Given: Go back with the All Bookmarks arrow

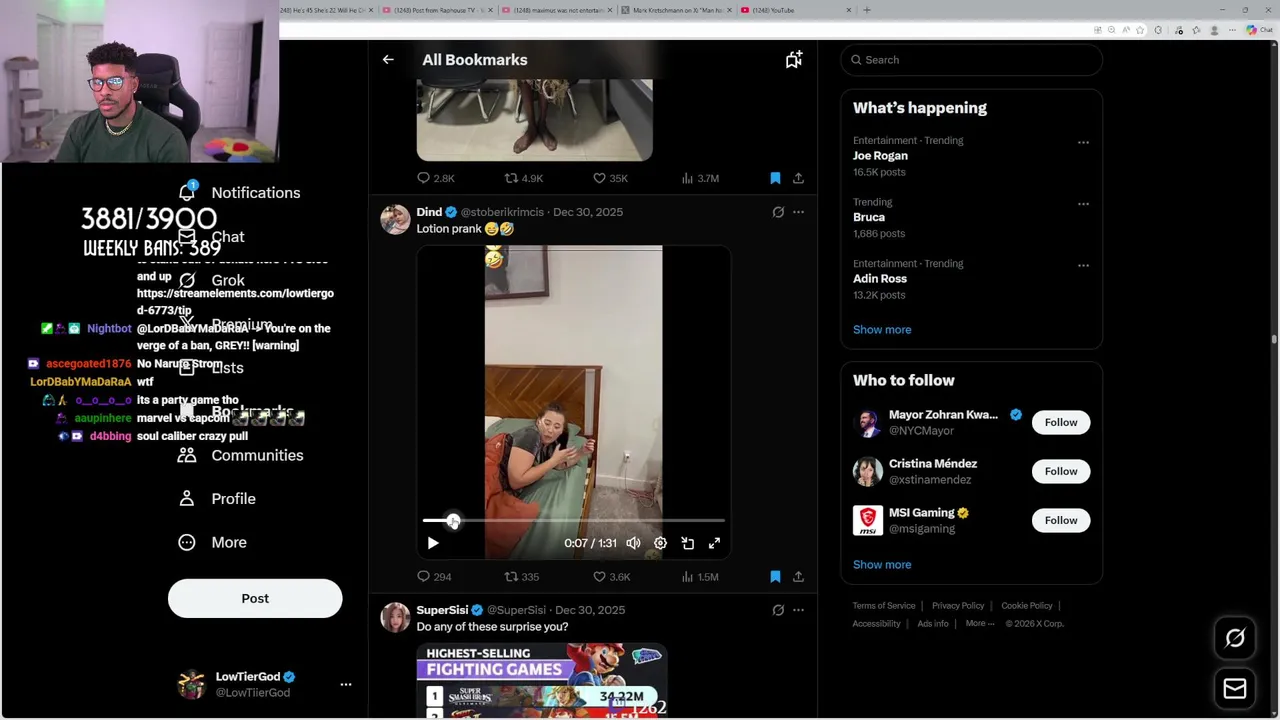Looking at the screenshot, I should 388,60.
